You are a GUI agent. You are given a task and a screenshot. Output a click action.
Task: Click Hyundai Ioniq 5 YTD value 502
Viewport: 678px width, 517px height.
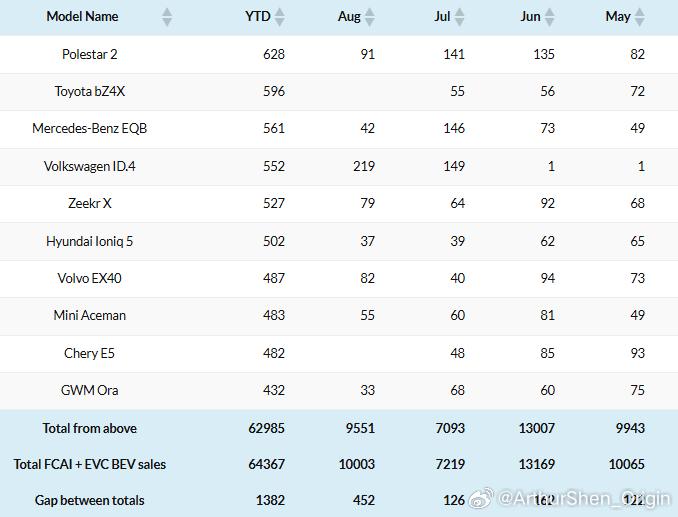(274, 241)
